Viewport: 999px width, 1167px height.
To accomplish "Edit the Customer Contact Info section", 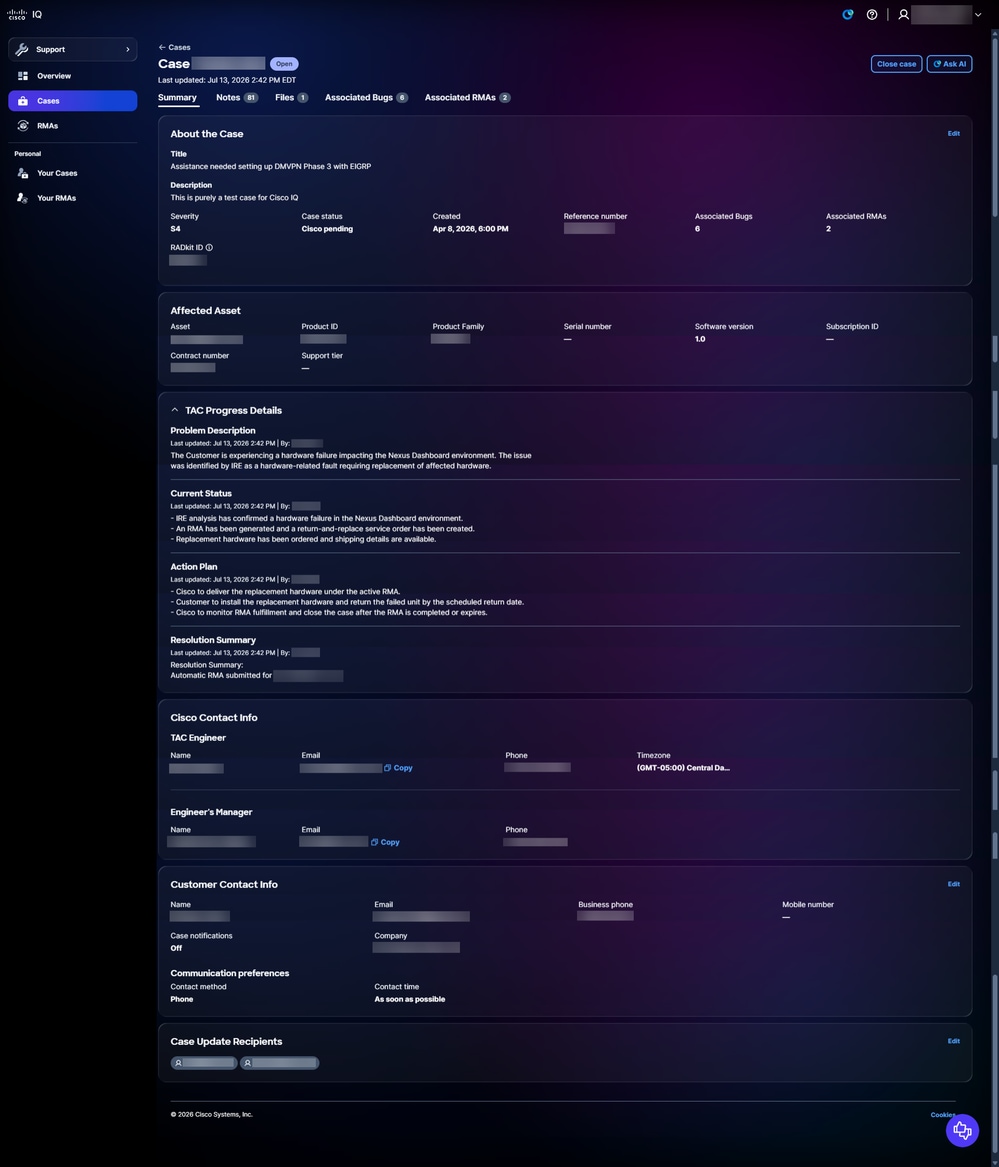I will 954,884.
